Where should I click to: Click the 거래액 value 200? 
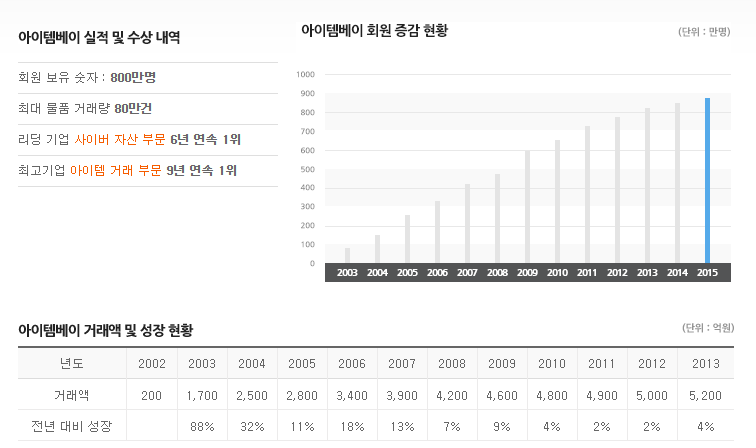[x=151, y=395]
